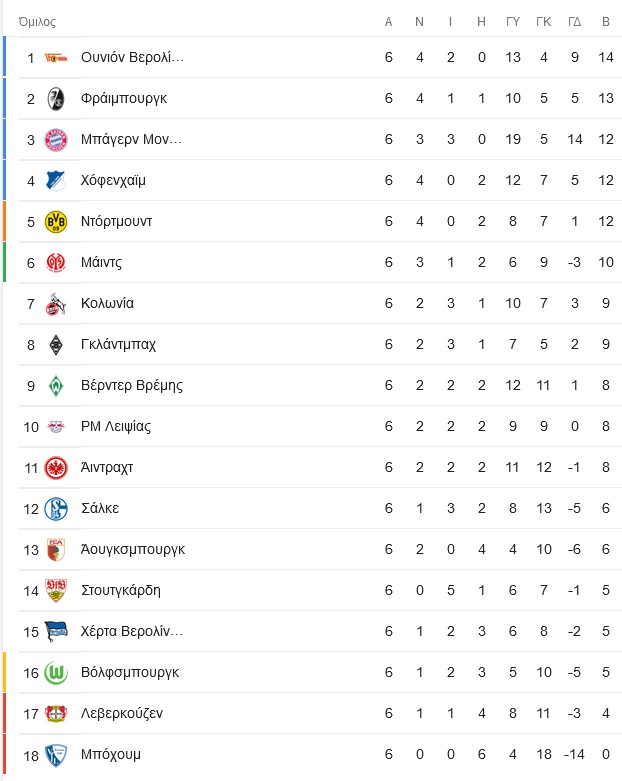Click the Mainz 05 club crest
The image size is (622, 781).
(x=56, y=262)
